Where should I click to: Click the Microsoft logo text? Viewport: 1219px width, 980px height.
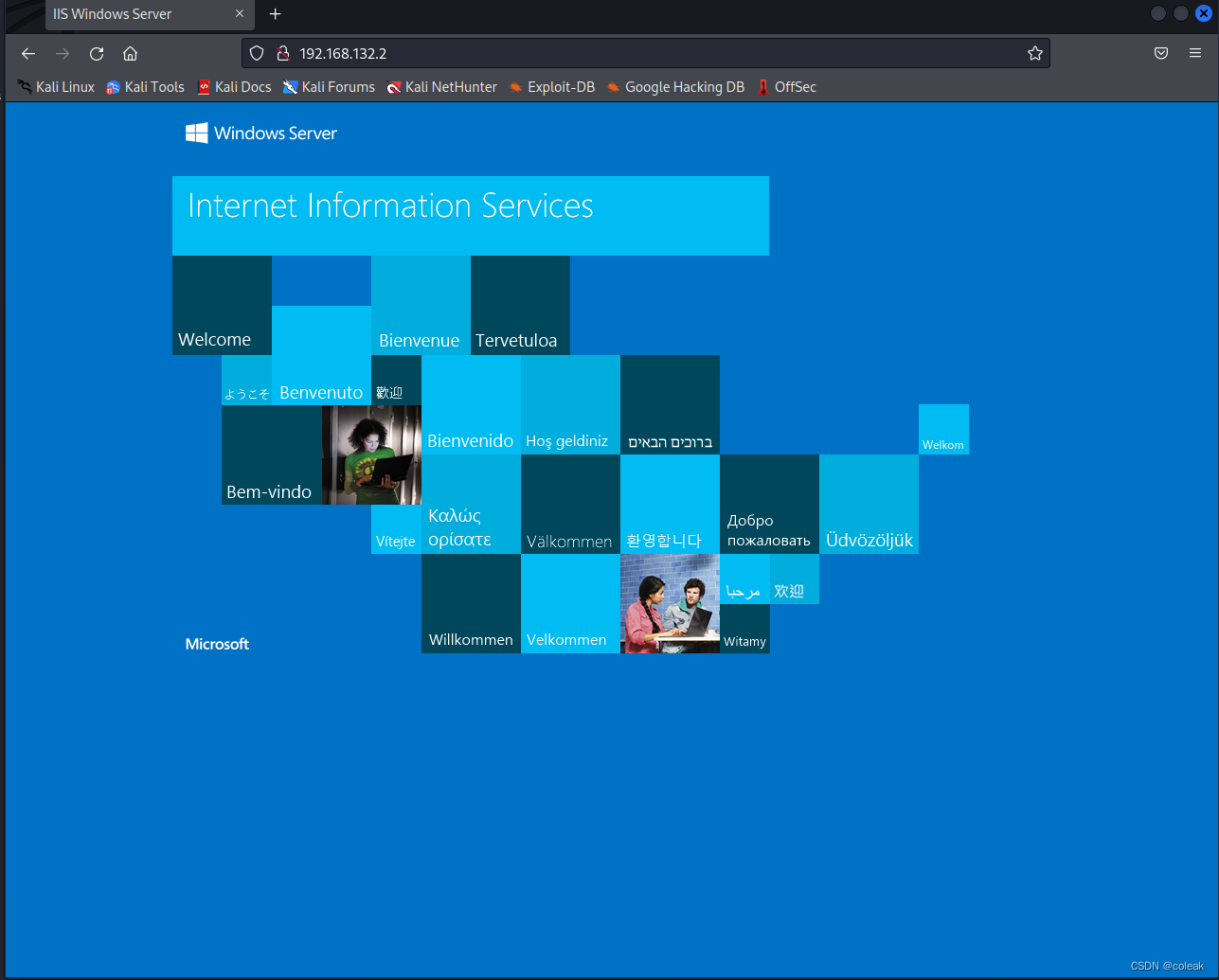click(217, 644)
